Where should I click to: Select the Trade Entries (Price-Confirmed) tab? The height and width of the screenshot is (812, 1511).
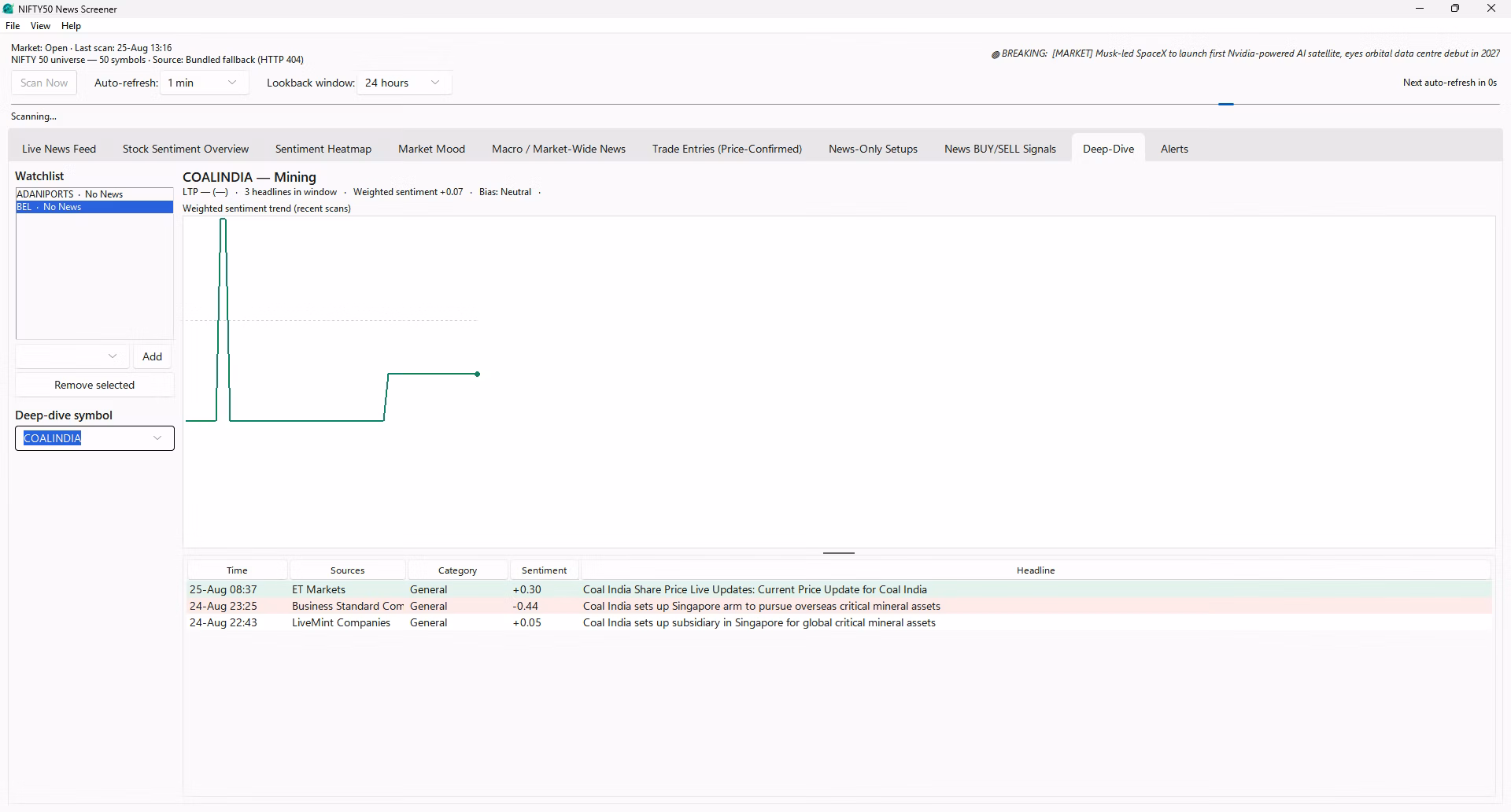727,149
